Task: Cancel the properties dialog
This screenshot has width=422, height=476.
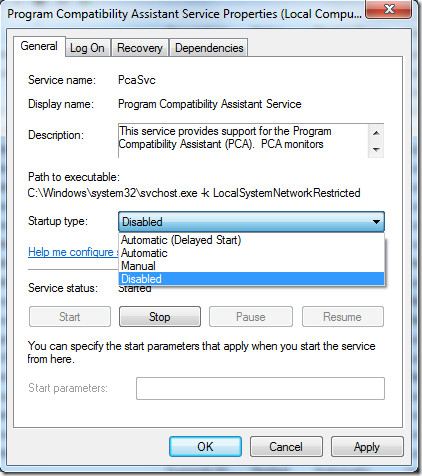Action: tap(286, 447)
